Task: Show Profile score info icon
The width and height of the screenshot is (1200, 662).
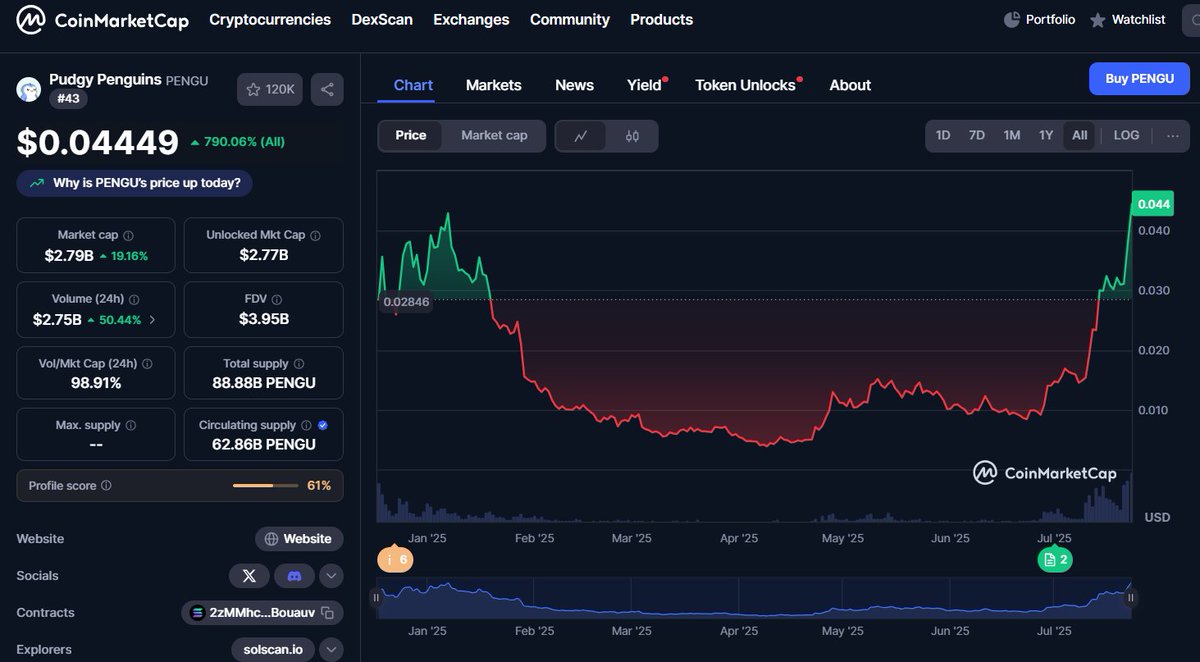Action: (106, 486)
